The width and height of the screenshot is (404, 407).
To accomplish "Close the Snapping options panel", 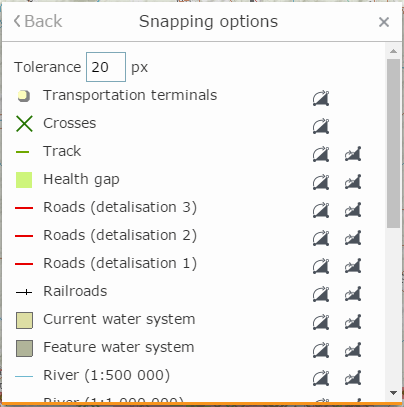I will [384, 22].
